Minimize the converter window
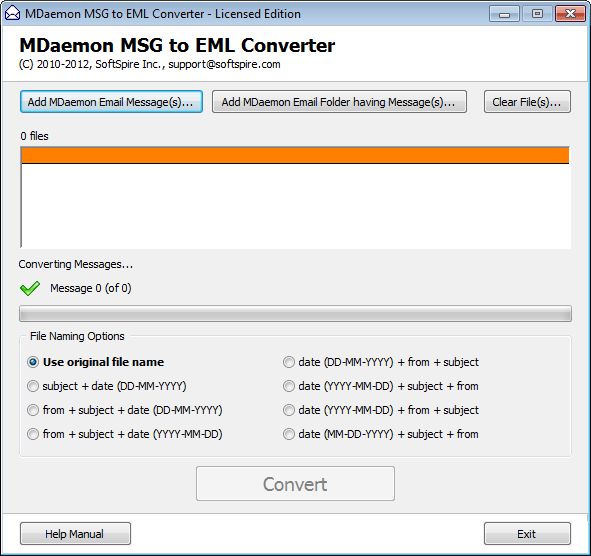Image resolution: width=591 pixels, height=556 pixels. (x=504, y=14)
